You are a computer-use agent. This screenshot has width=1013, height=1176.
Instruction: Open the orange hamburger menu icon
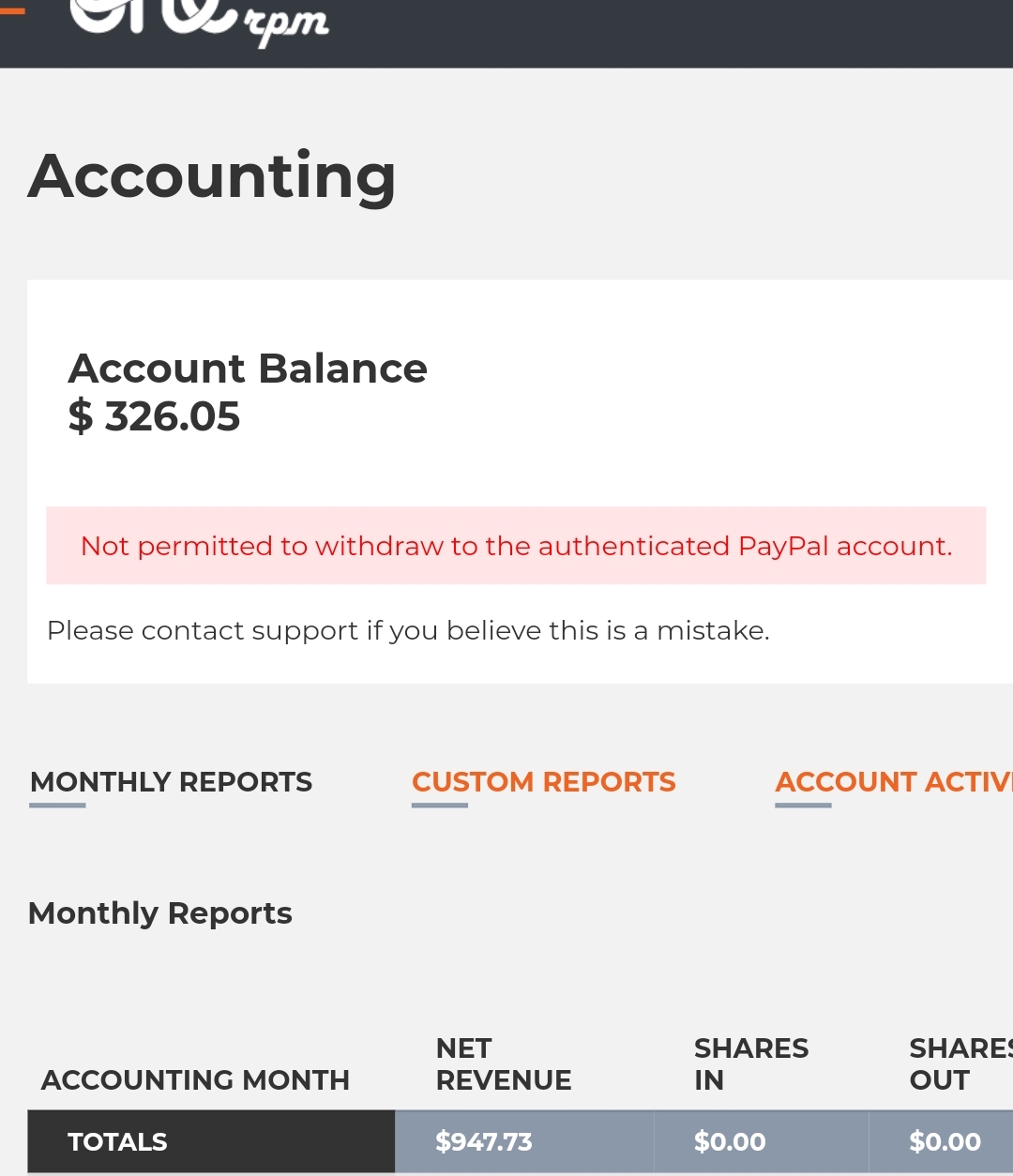pyautogui.click(x=12, y=9)
